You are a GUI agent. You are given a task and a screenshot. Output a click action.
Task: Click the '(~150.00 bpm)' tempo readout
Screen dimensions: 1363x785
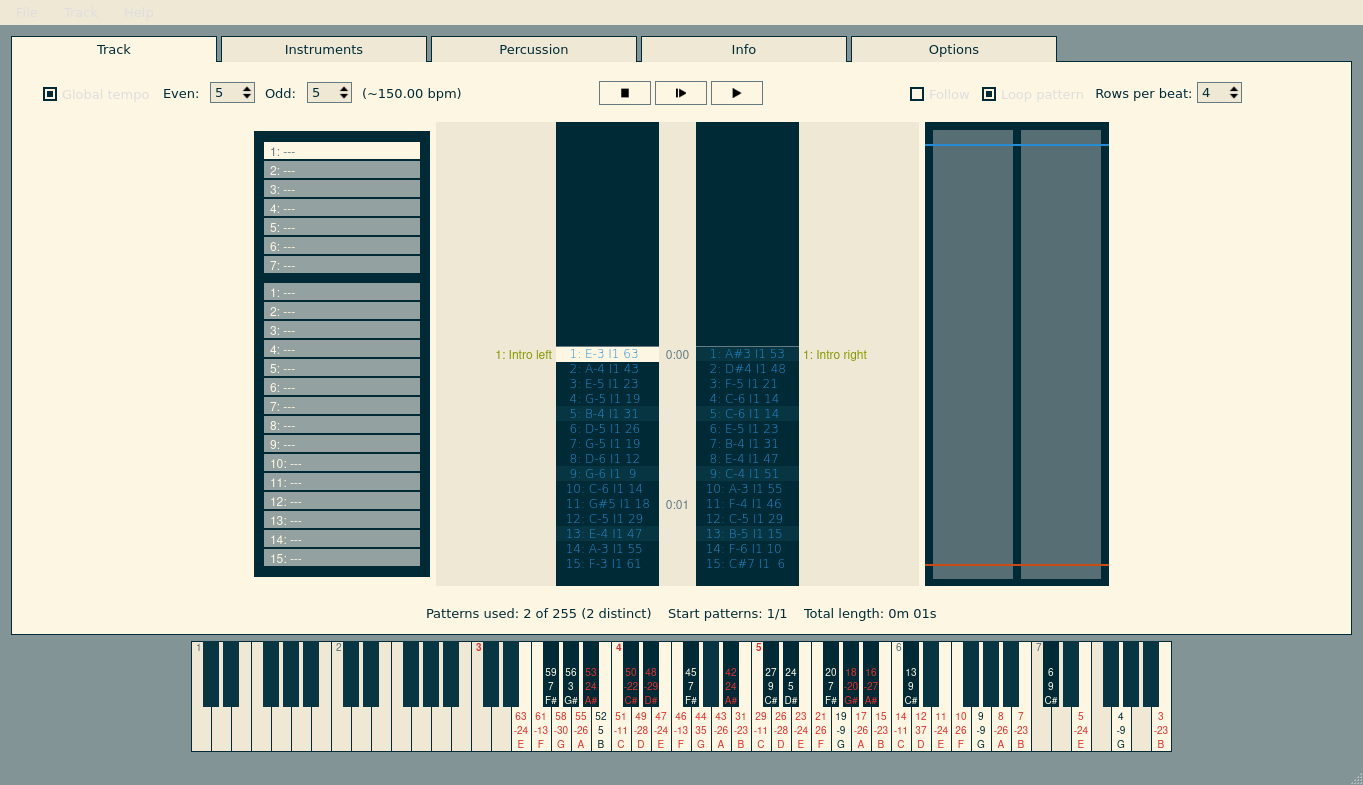[412, 94]
